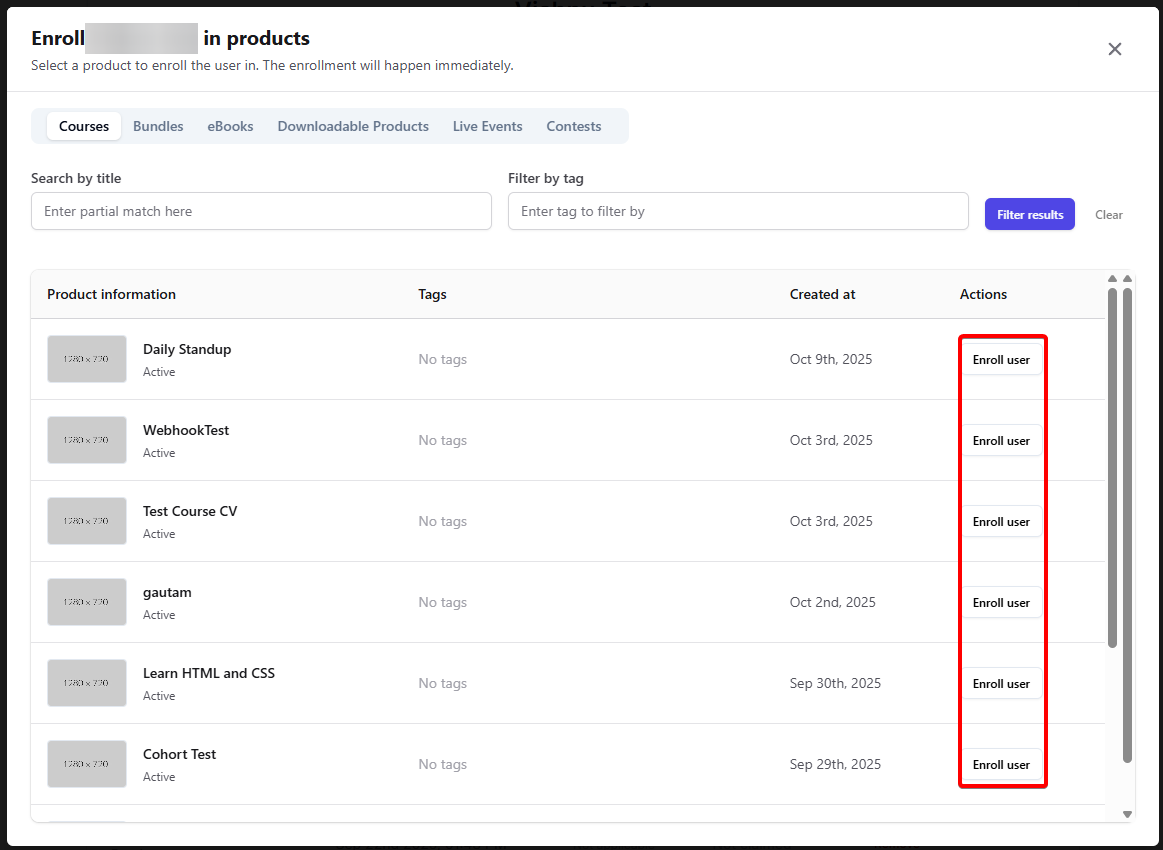Clear the applied filters
Screen dimensions: 1163x850
pyautogui.click(x=1108, y=215)
